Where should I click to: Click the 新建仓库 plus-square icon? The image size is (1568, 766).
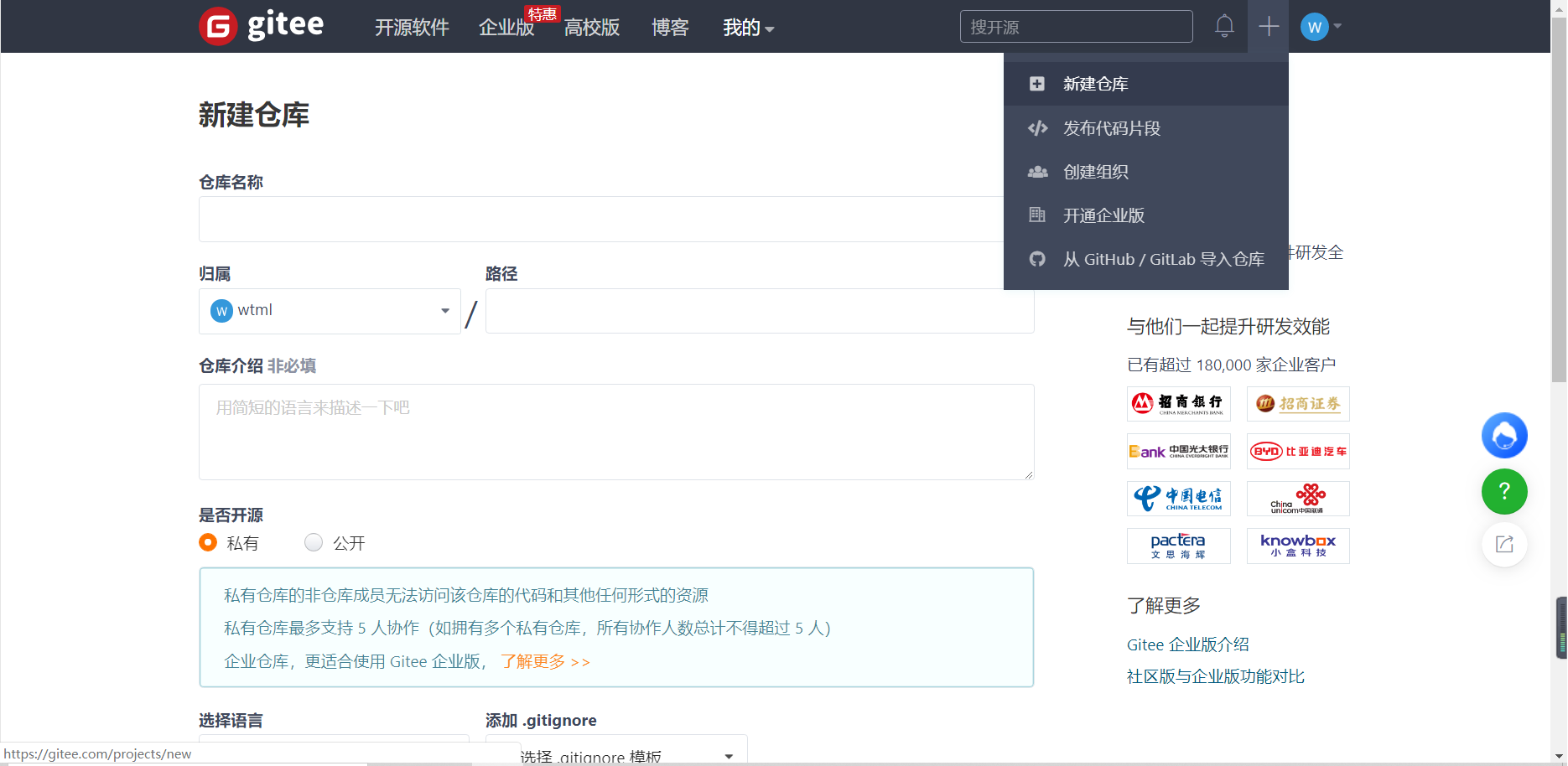1037,84
